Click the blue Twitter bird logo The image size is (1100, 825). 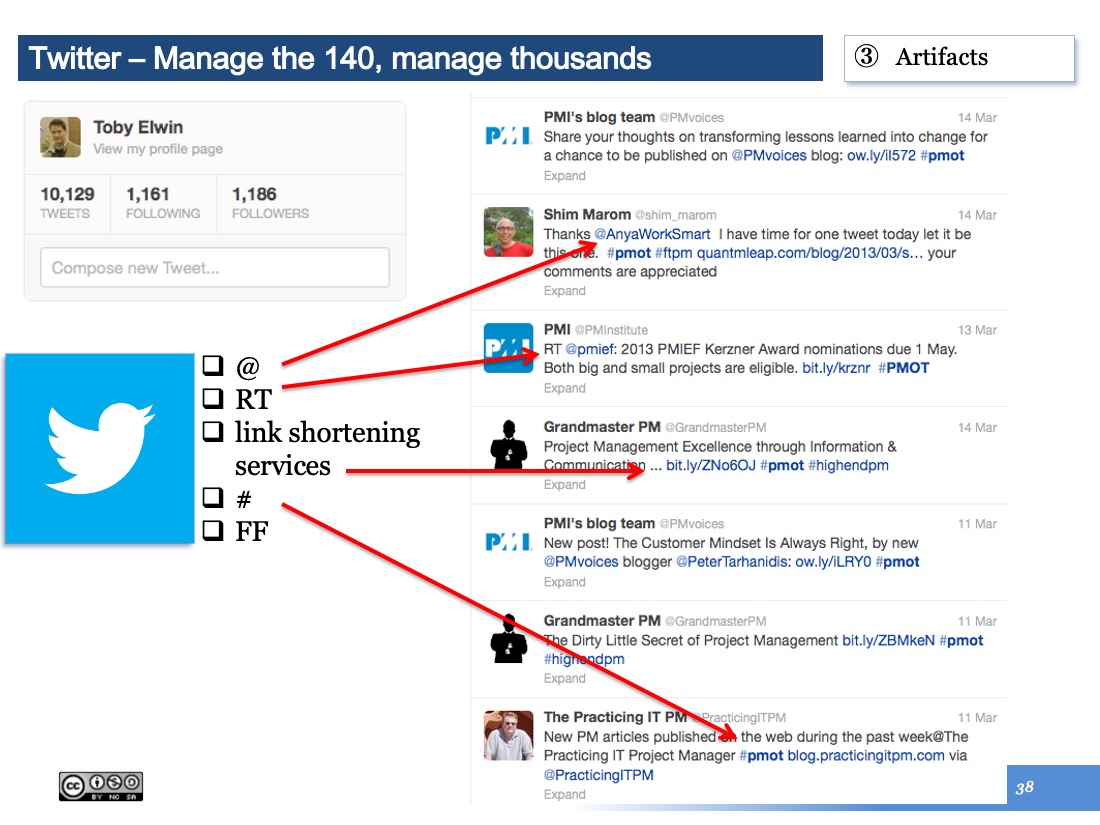pyautogui.click(x=100, y=448)
